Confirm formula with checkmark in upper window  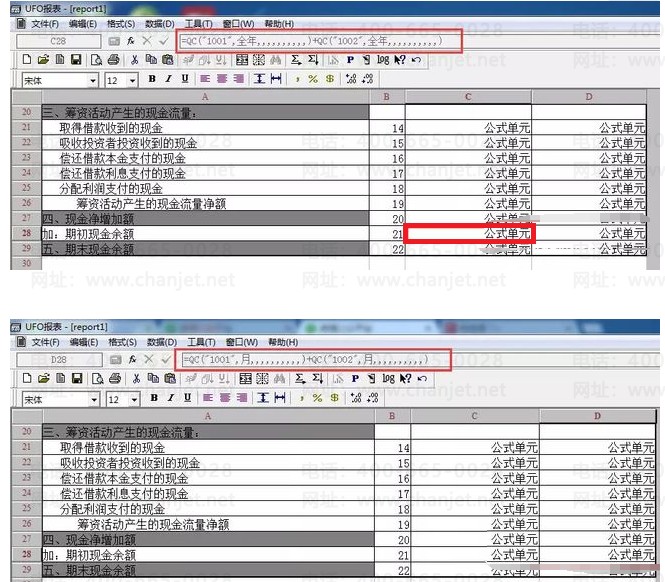(x=164, y=41)
